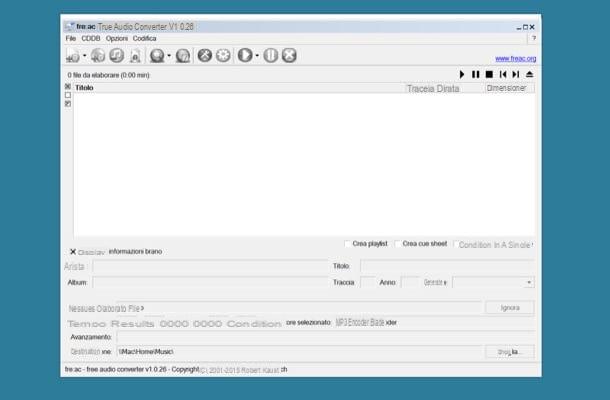Click the select-all joblist checkbox icon
610x400 pixels.
(68, 86)
